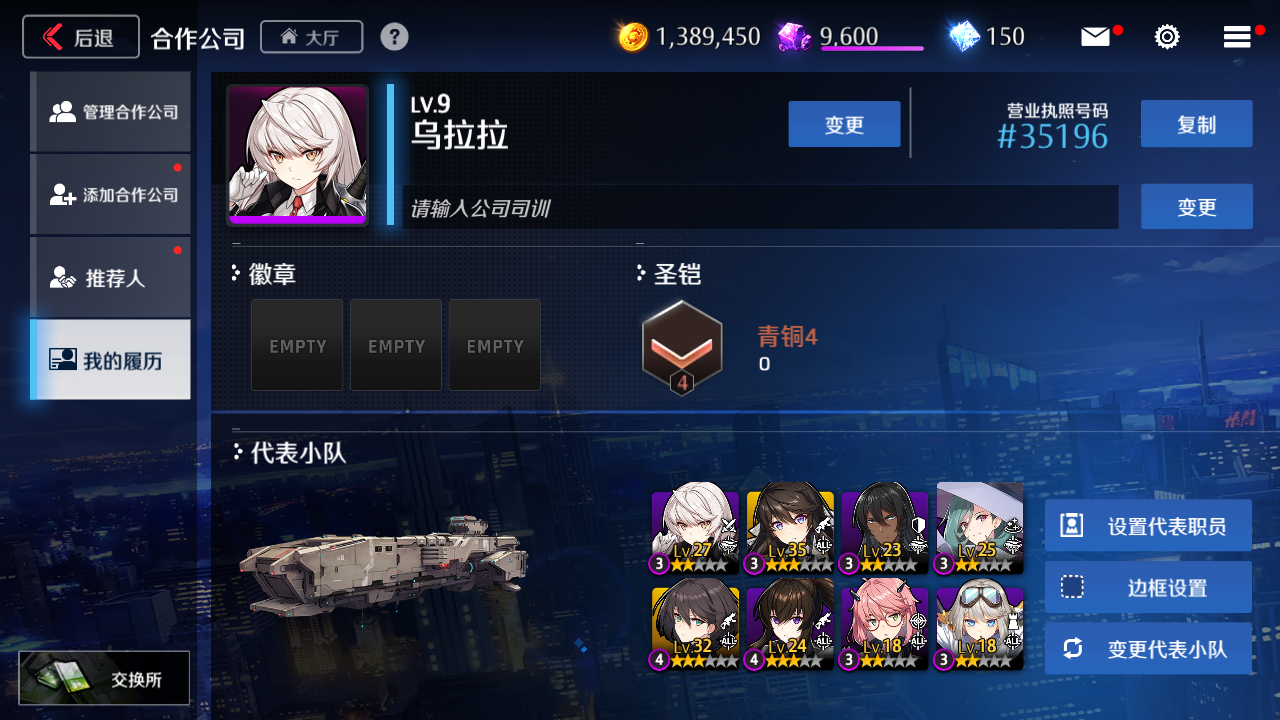
Task: Click the company motto input field
Action: (x=760, y=207)
